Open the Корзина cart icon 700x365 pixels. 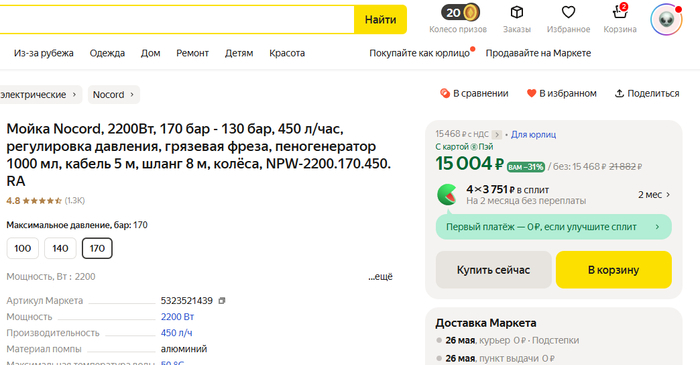620,12
